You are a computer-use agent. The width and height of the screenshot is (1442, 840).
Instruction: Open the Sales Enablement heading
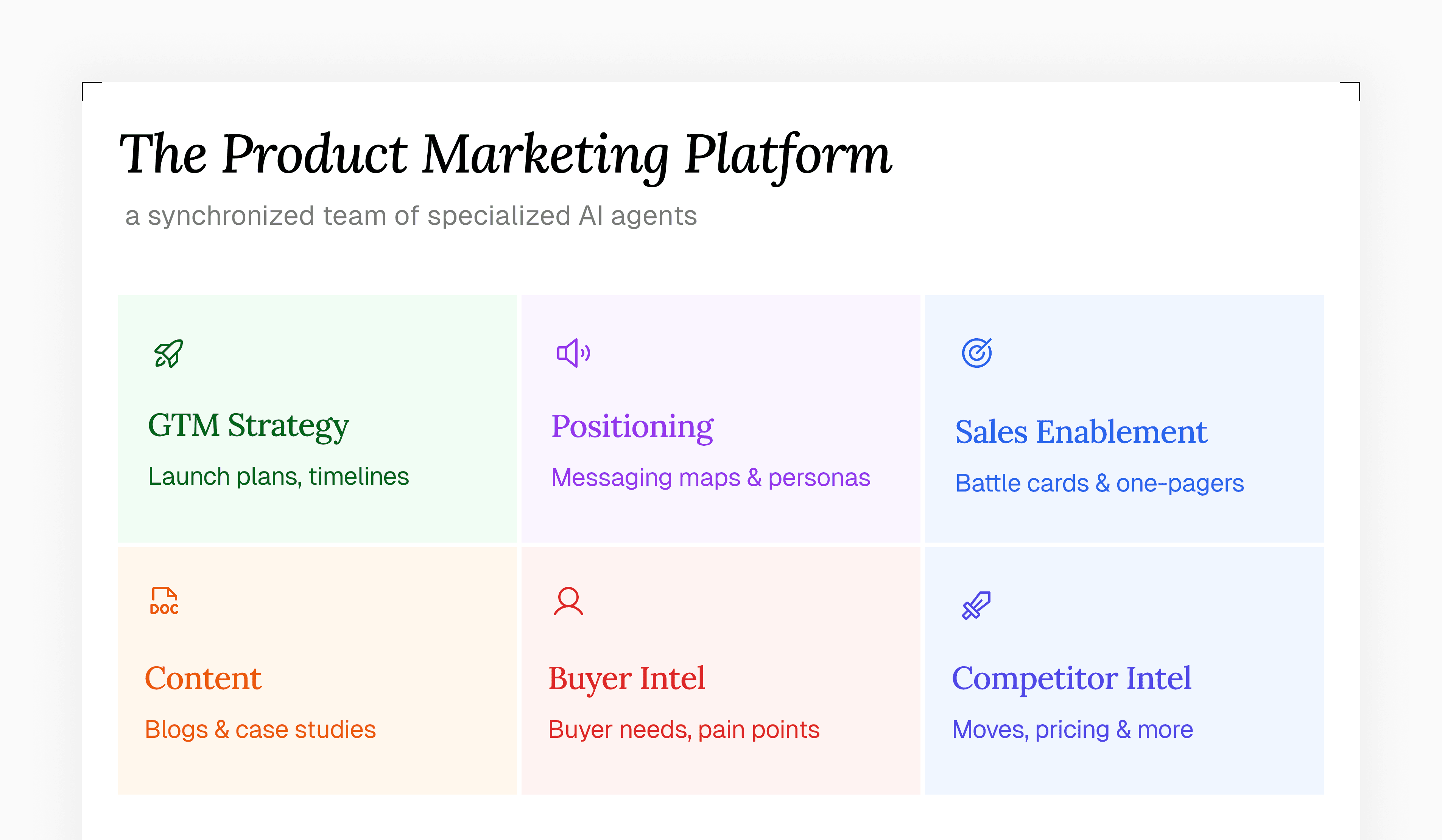[x=1081, y=432]
